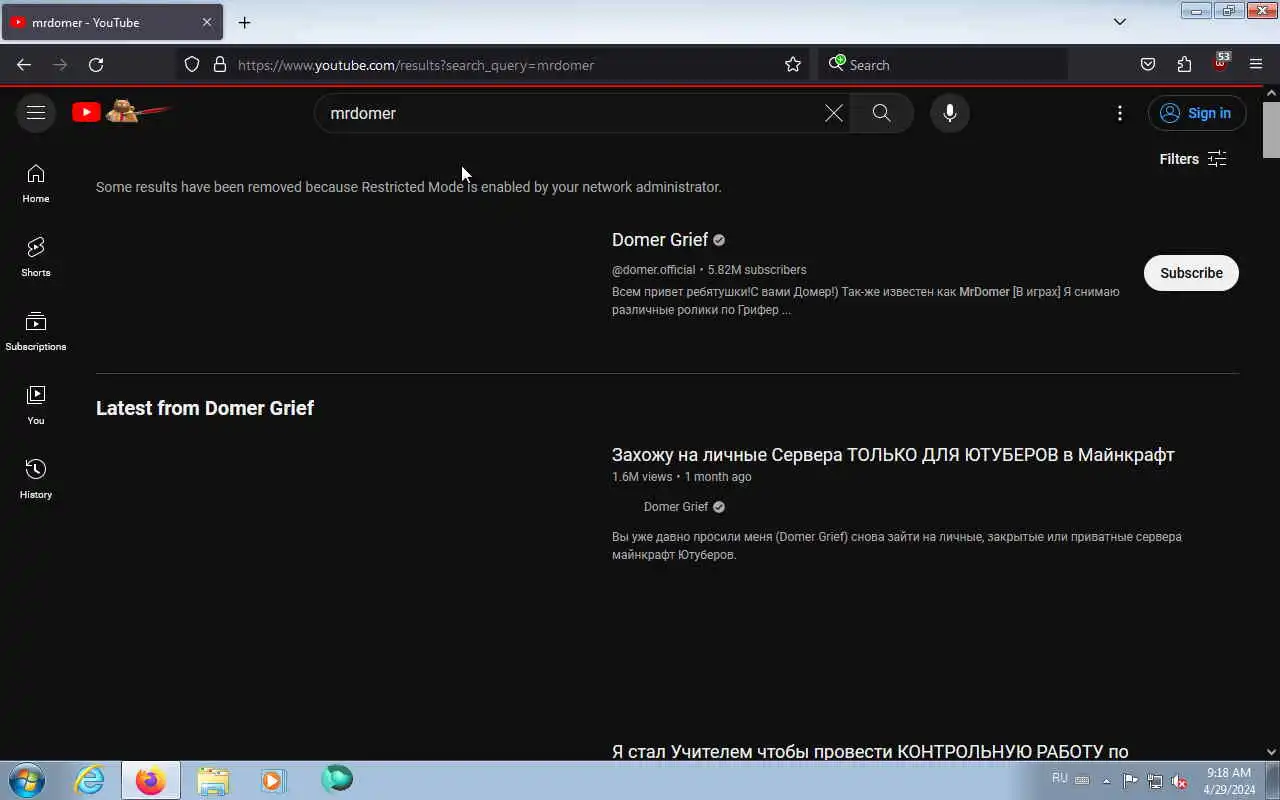View site security lock icon
Screen dimensions: 1280x800
point(220,65)
